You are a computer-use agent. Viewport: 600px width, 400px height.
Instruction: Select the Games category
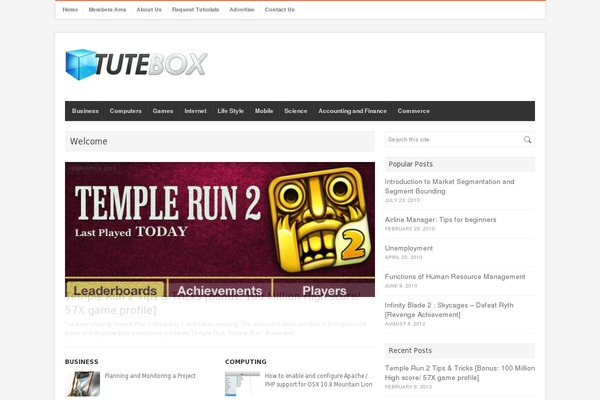tap(163, 111)
